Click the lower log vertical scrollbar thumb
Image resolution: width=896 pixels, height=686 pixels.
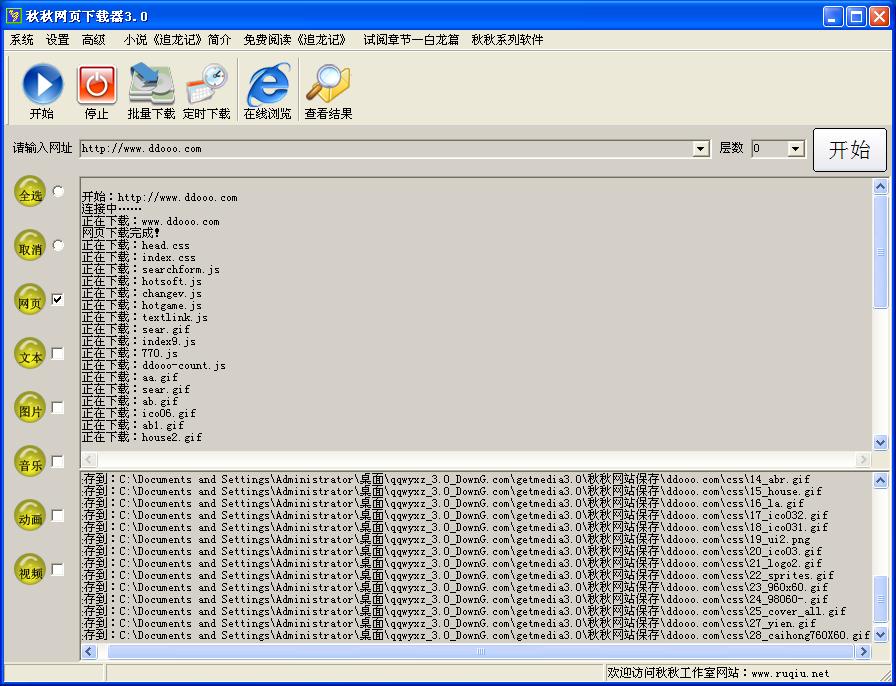pyautogui.click(x=881, y=599)
